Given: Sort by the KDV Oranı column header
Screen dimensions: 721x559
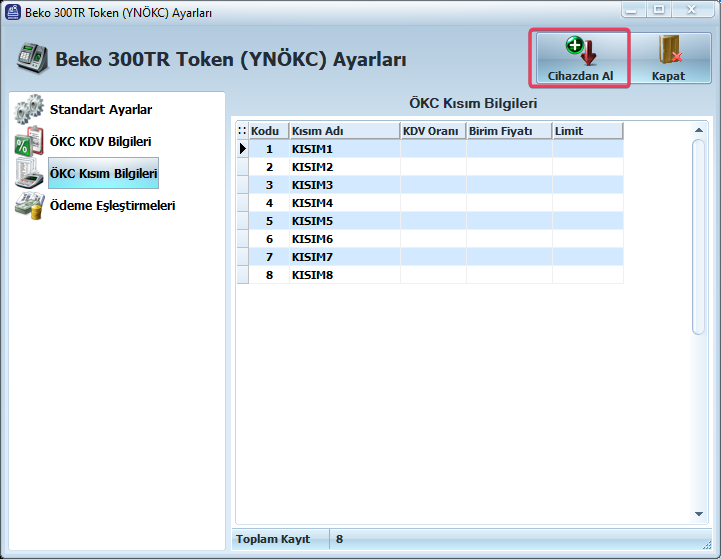Looking at the screenshot, I should point(433,131).
